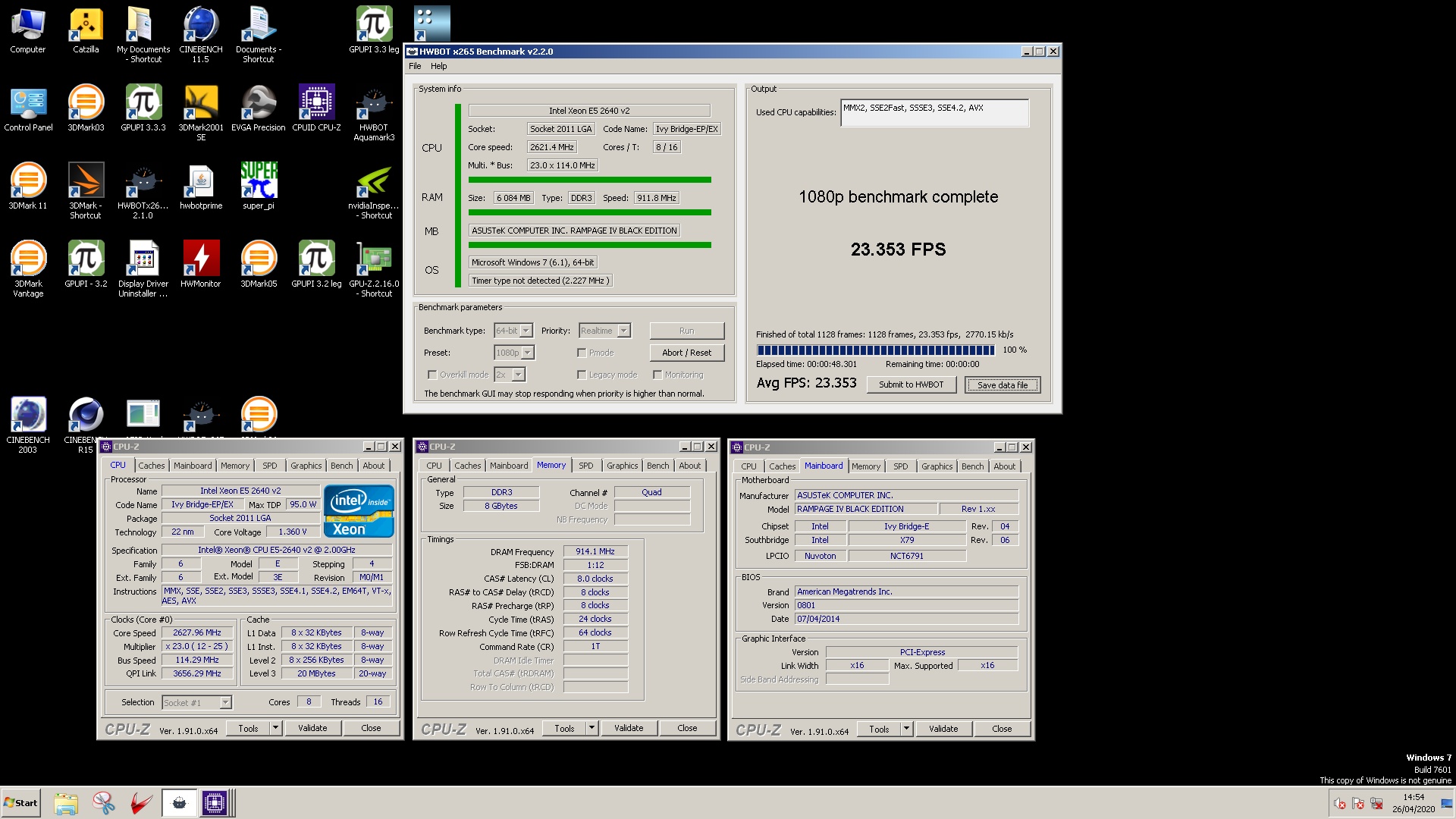Click Submit to HWBOT button
The image size is (1456, 819).
pos(911,384)
